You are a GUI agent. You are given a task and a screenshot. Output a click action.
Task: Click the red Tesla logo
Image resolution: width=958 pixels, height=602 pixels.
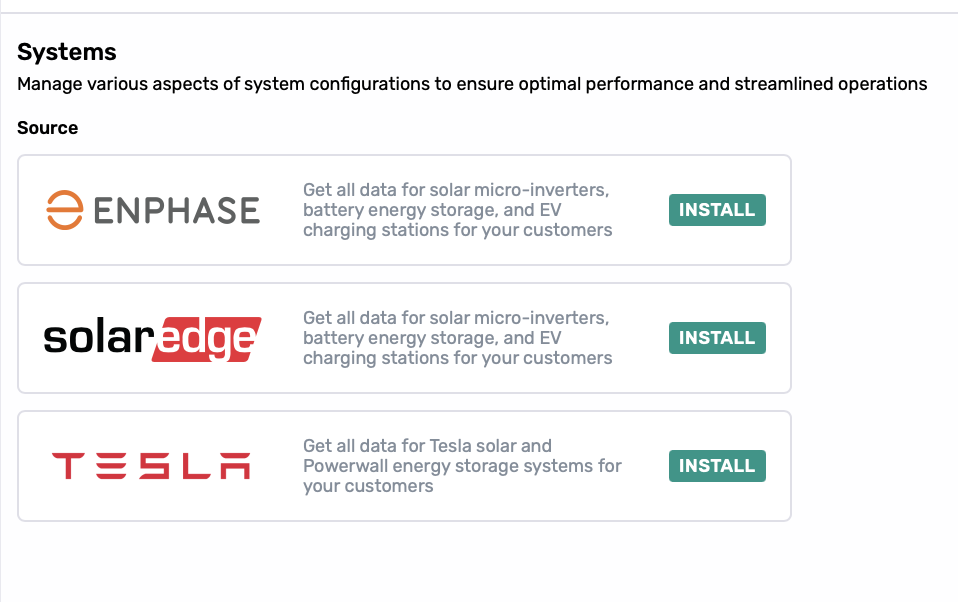point(151,466)
